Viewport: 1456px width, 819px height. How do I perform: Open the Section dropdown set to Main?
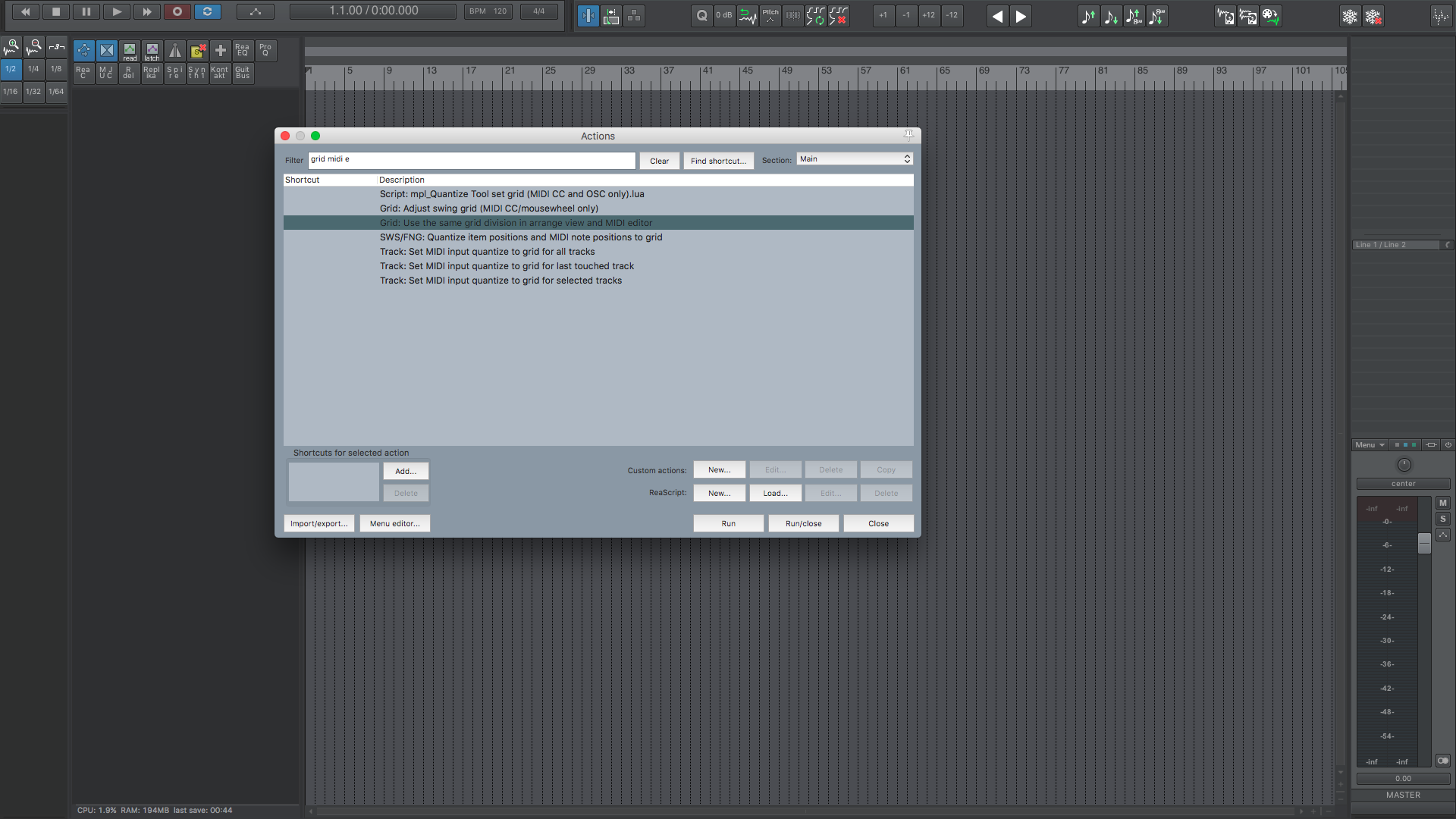854,159
